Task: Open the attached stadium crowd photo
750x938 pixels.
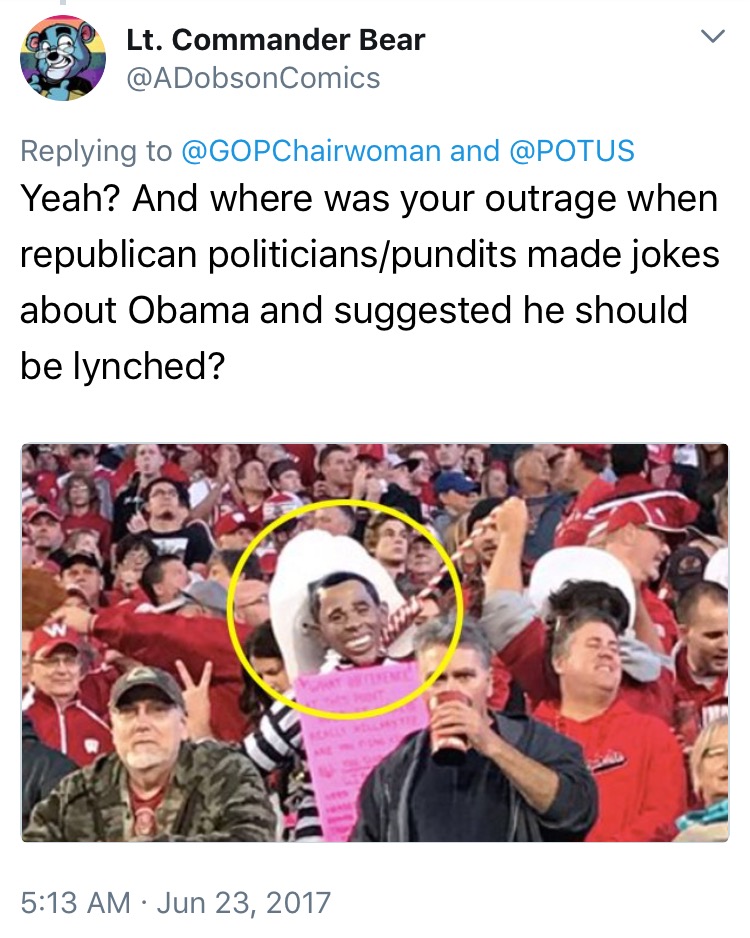Action: point(375,642)
